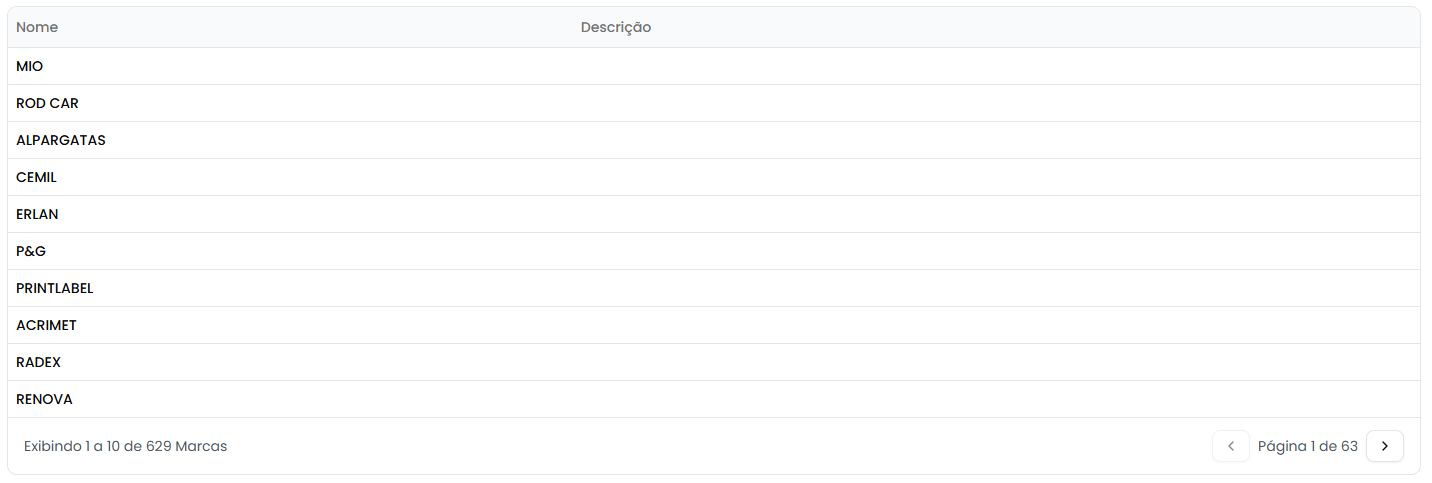Go to the next page of brands
1432x483 pixels.
(1384, 446)
